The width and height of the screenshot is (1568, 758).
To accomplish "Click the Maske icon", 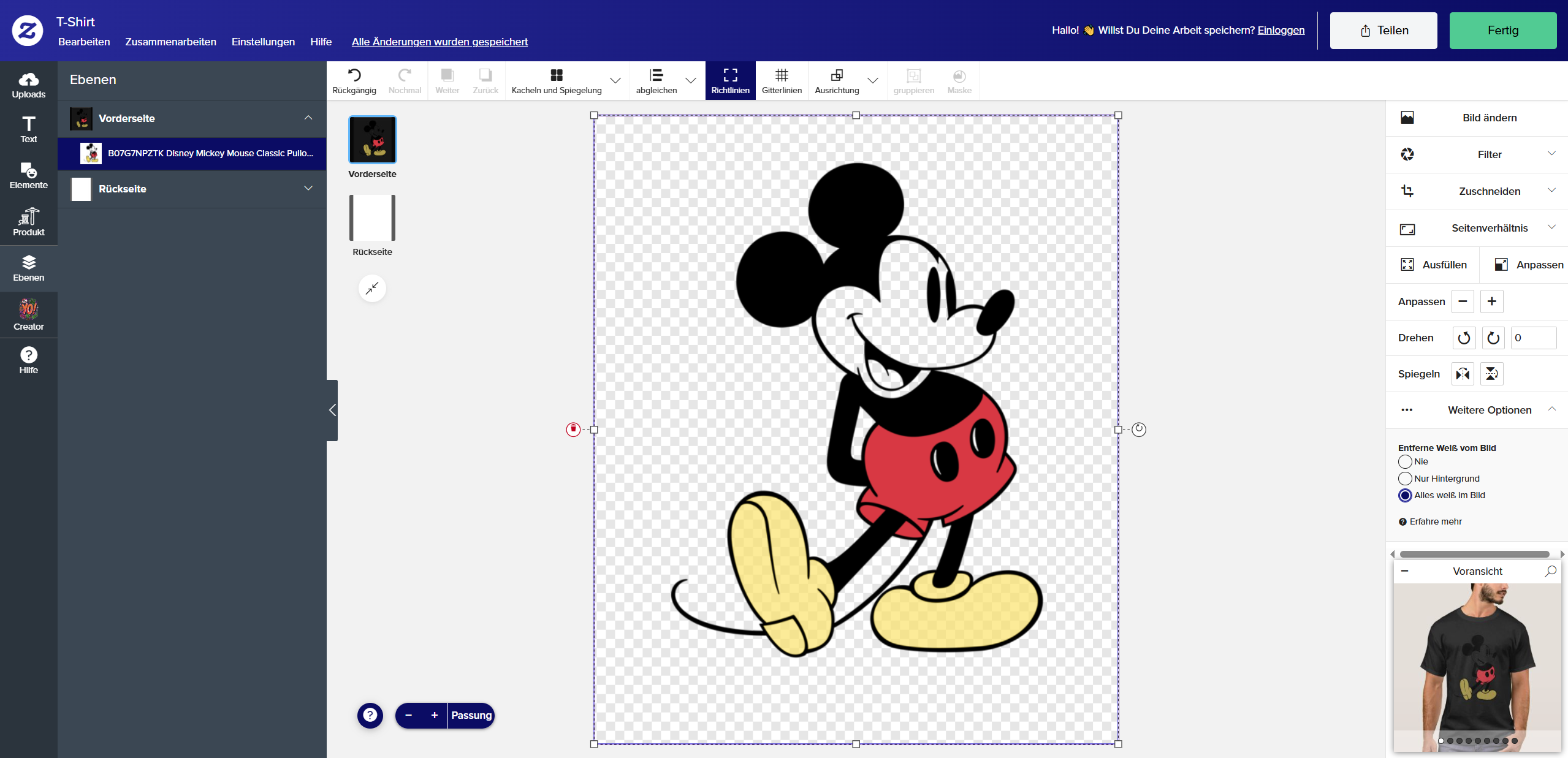I will [959, 81].
